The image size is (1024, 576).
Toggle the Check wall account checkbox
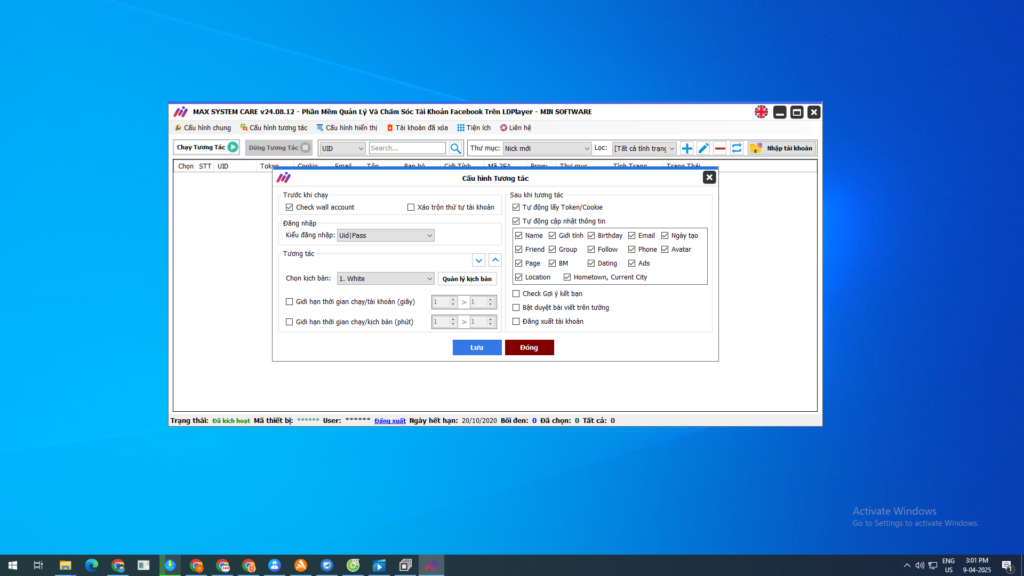(x=288, y=207)
